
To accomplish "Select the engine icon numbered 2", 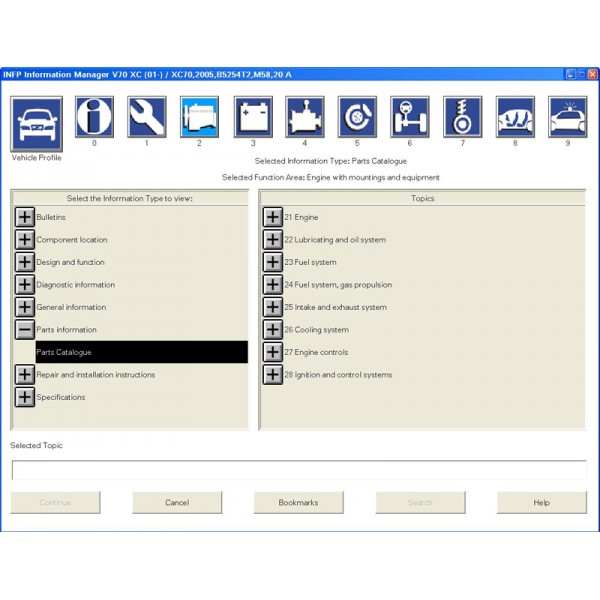I will pyautogui.click(x=199, y=117).
